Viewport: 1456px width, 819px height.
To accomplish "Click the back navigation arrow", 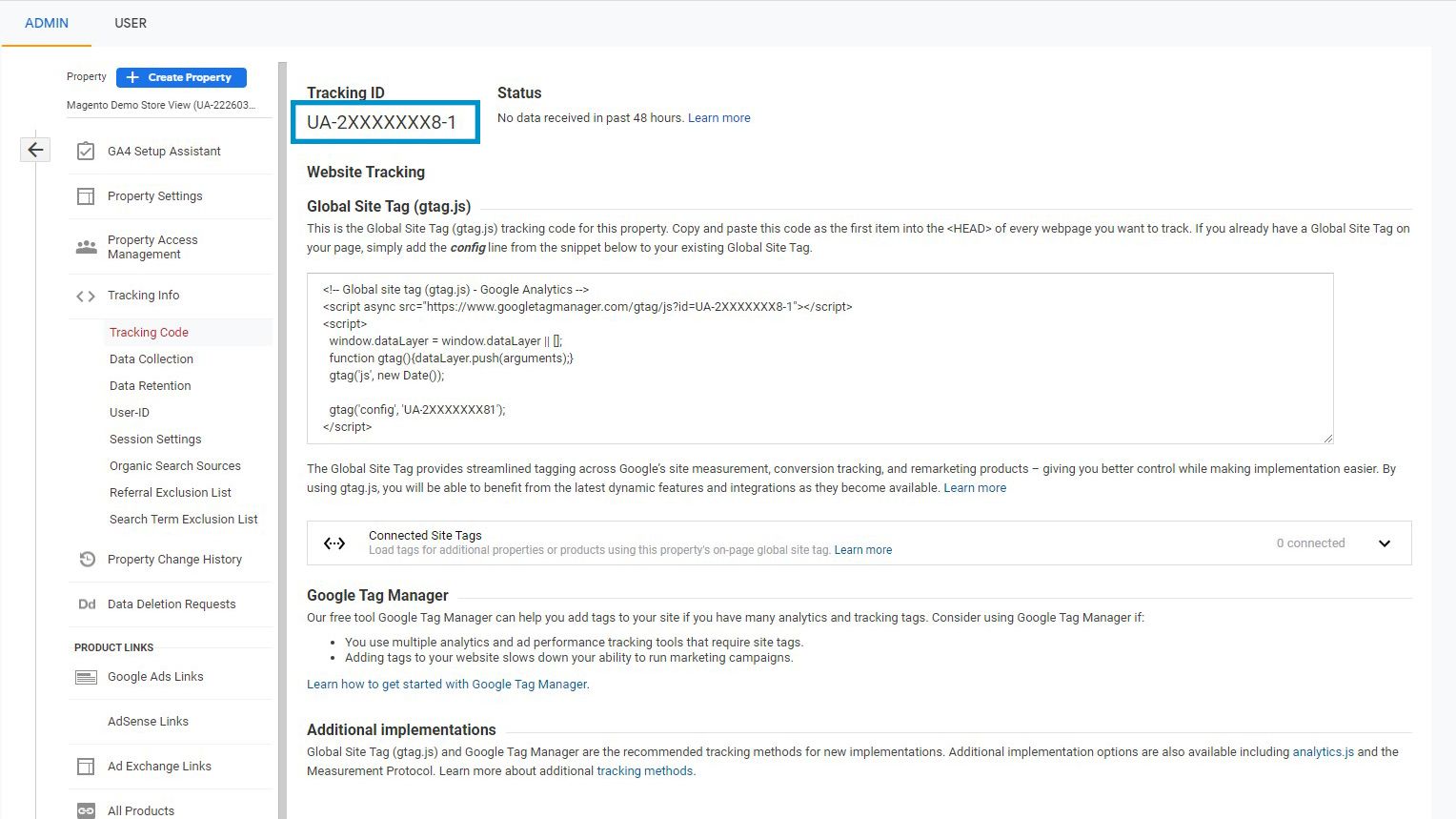I will point(34,150).
